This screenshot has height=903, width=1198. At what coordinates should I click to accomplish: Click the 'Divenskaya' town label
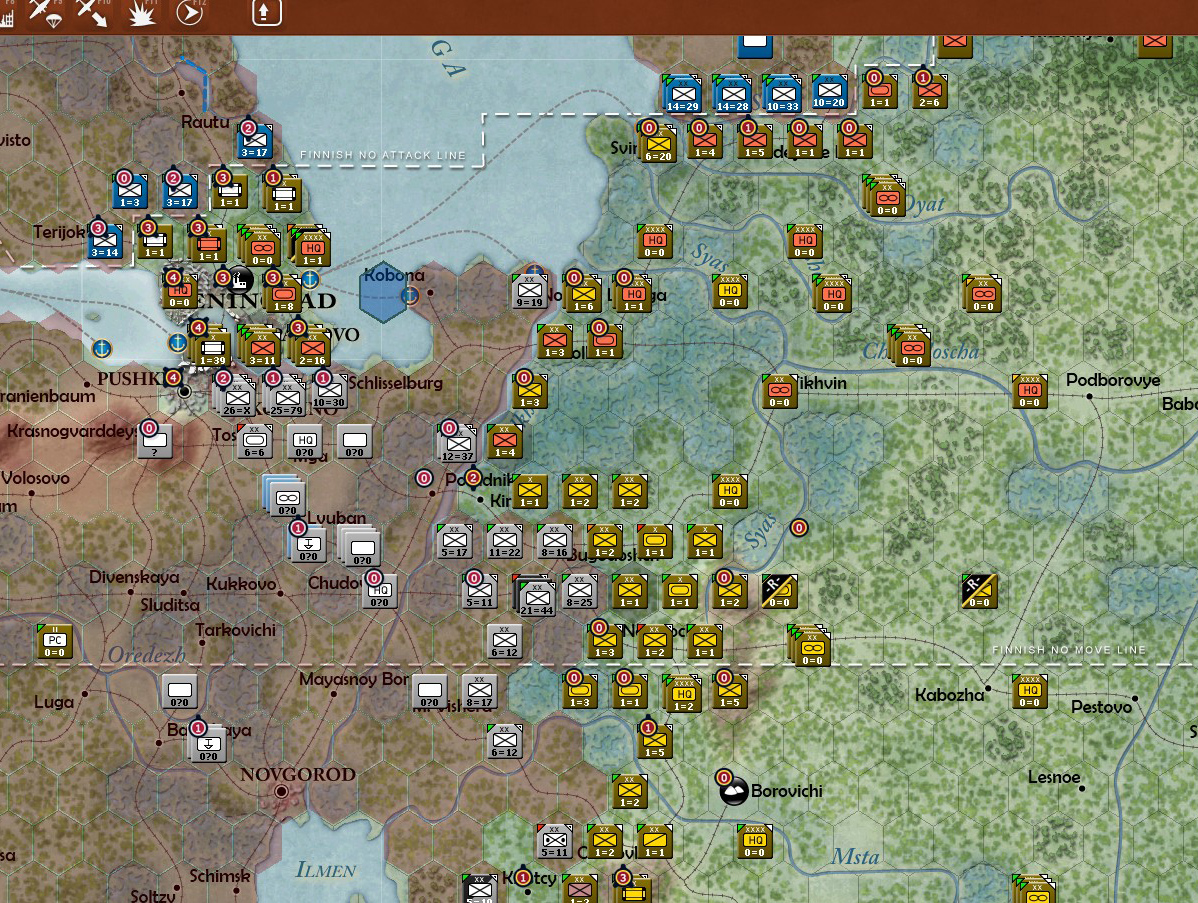(134, 577)
